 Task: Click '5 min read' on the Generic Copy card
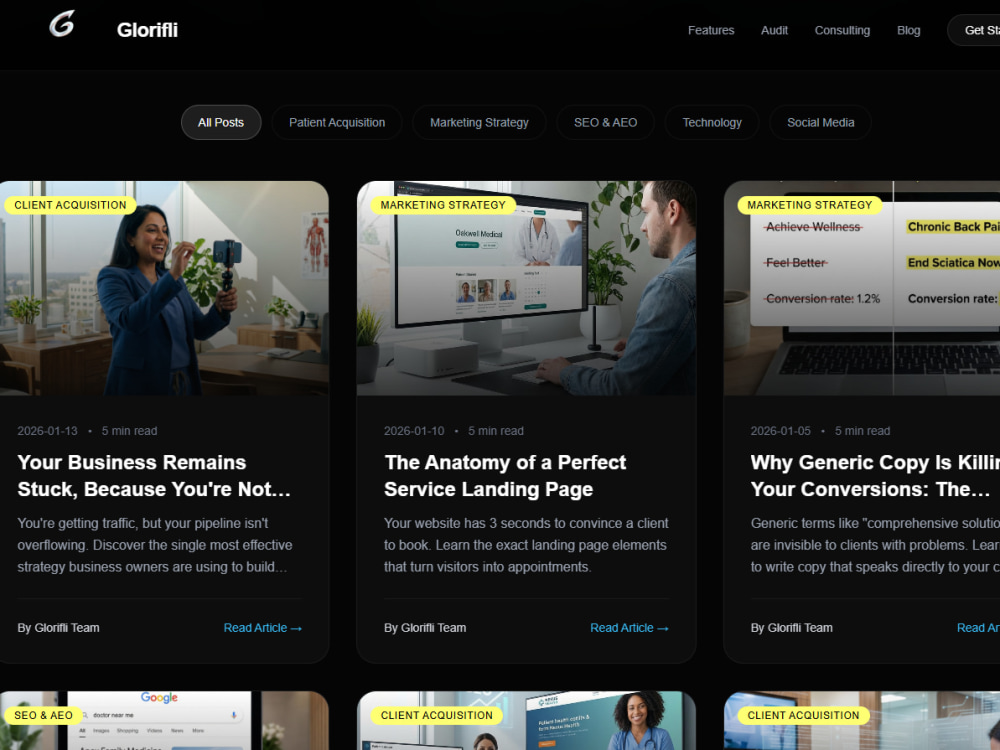863,431
